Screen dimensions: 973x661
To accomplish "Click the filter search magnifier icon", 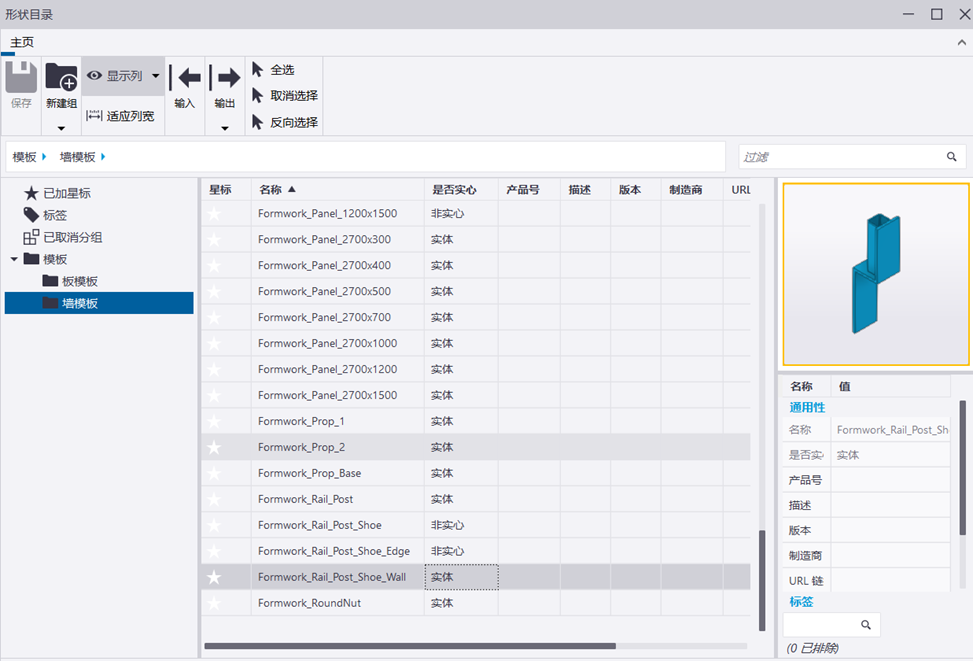I will pyautogui.click(x=951, y=157).
